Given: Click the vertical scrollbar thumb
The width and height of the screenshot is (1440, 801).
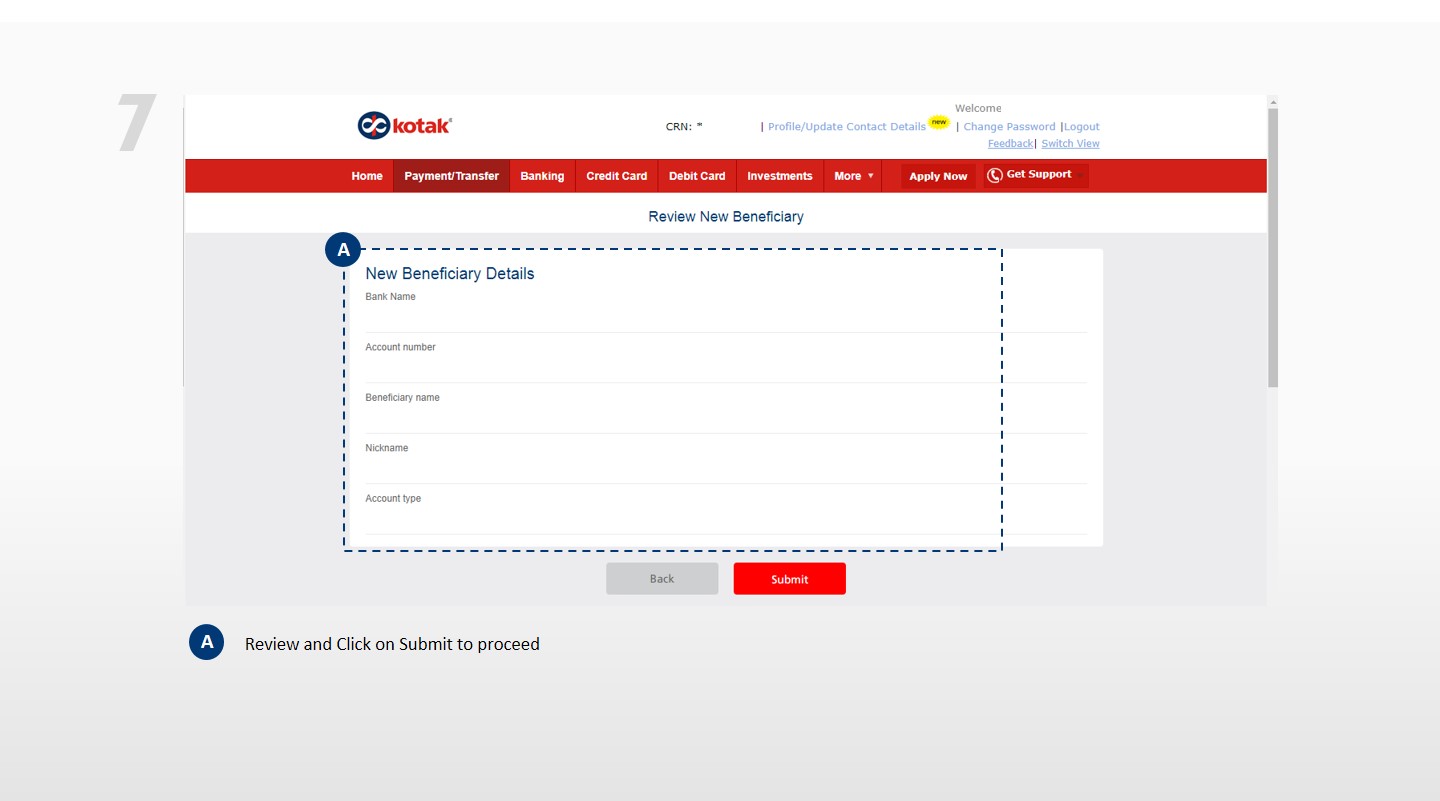Looking at the screenshot, I should tap(1273, 248).
